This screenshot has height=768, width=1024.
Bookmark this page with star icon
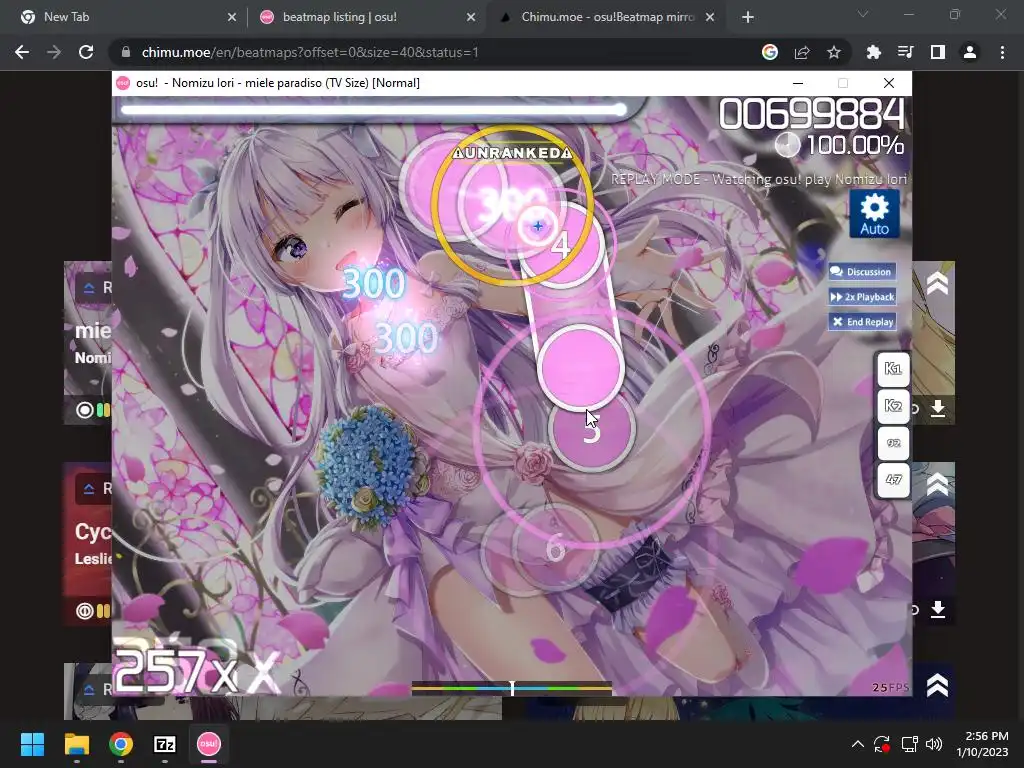click(834, 52)
